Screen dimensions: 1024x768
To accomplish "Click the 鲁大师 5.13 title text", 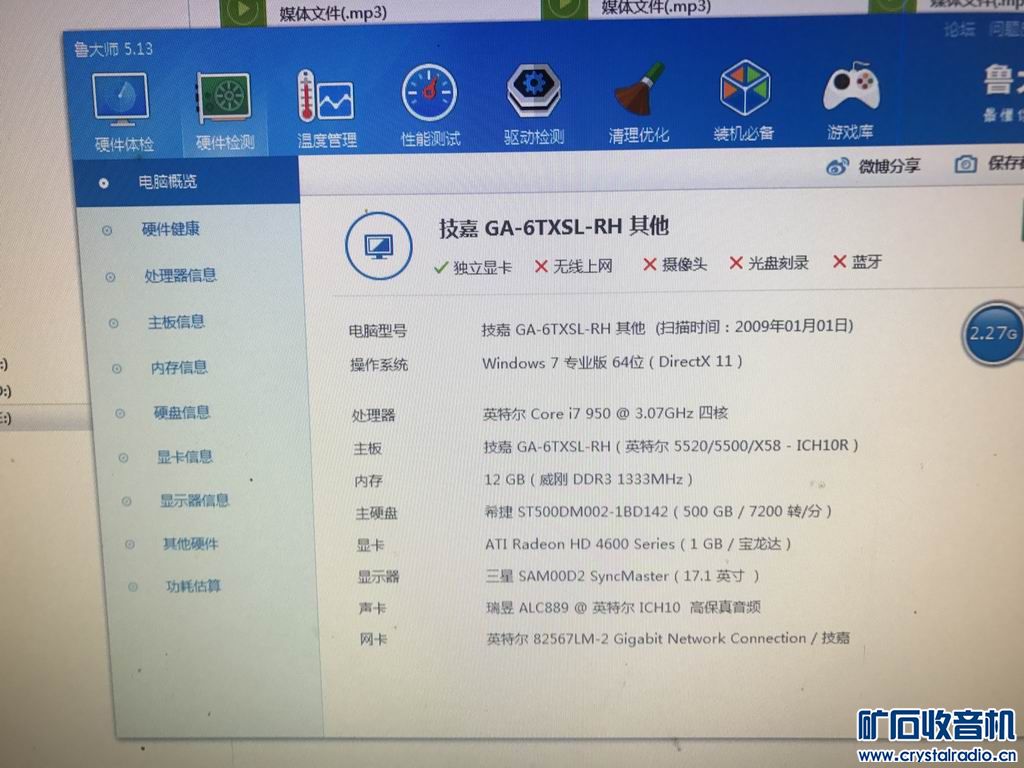I will (113, 49).
